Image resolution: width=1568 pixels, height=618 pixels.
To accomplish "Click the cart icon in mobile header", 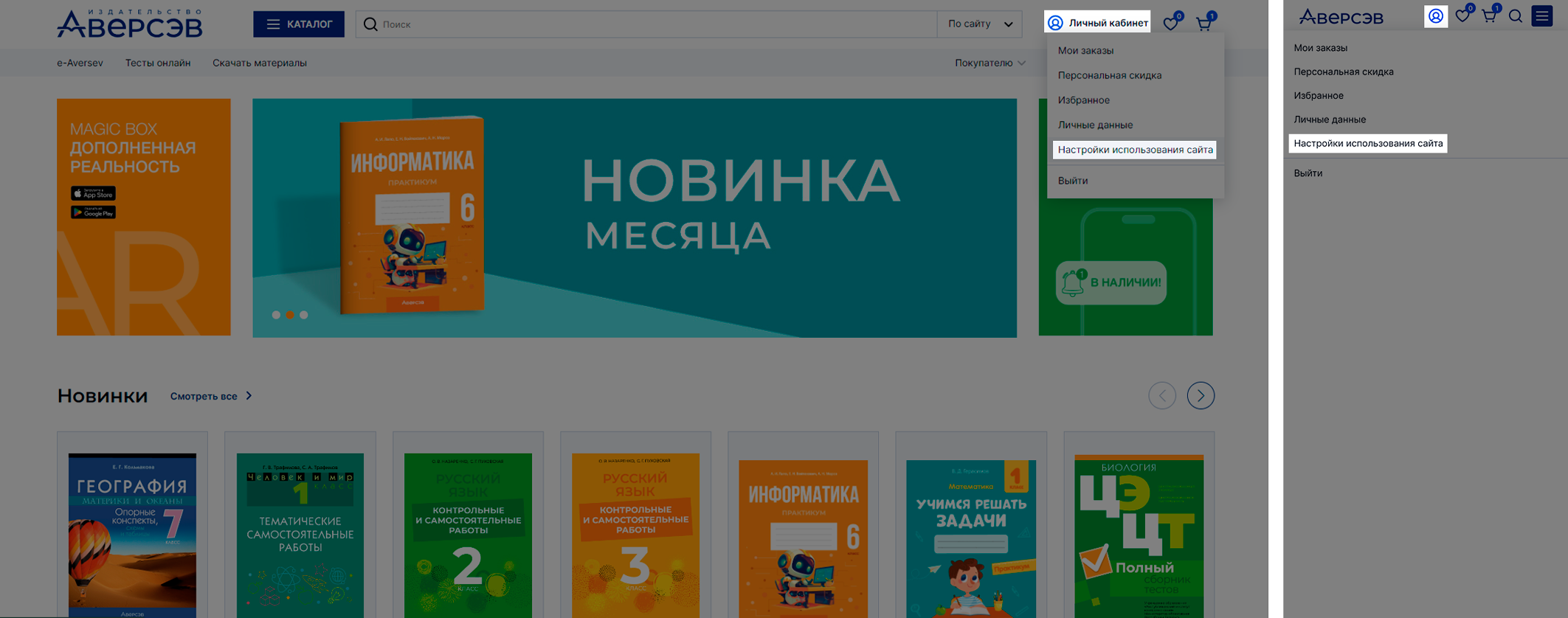I will coord(1489,16).
